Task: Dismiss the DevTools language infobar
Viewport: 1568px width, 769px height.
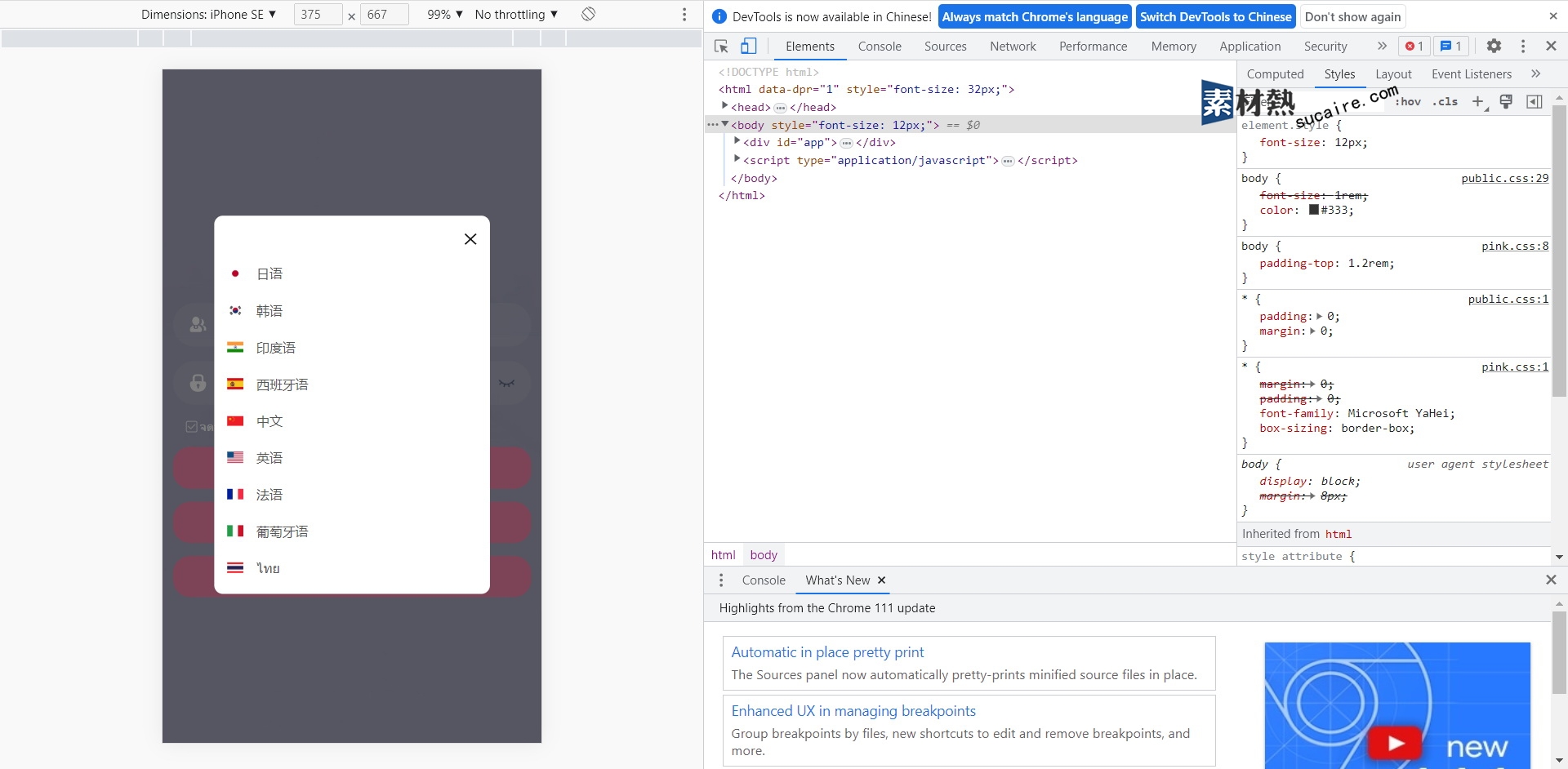Action: (1552, 16)
